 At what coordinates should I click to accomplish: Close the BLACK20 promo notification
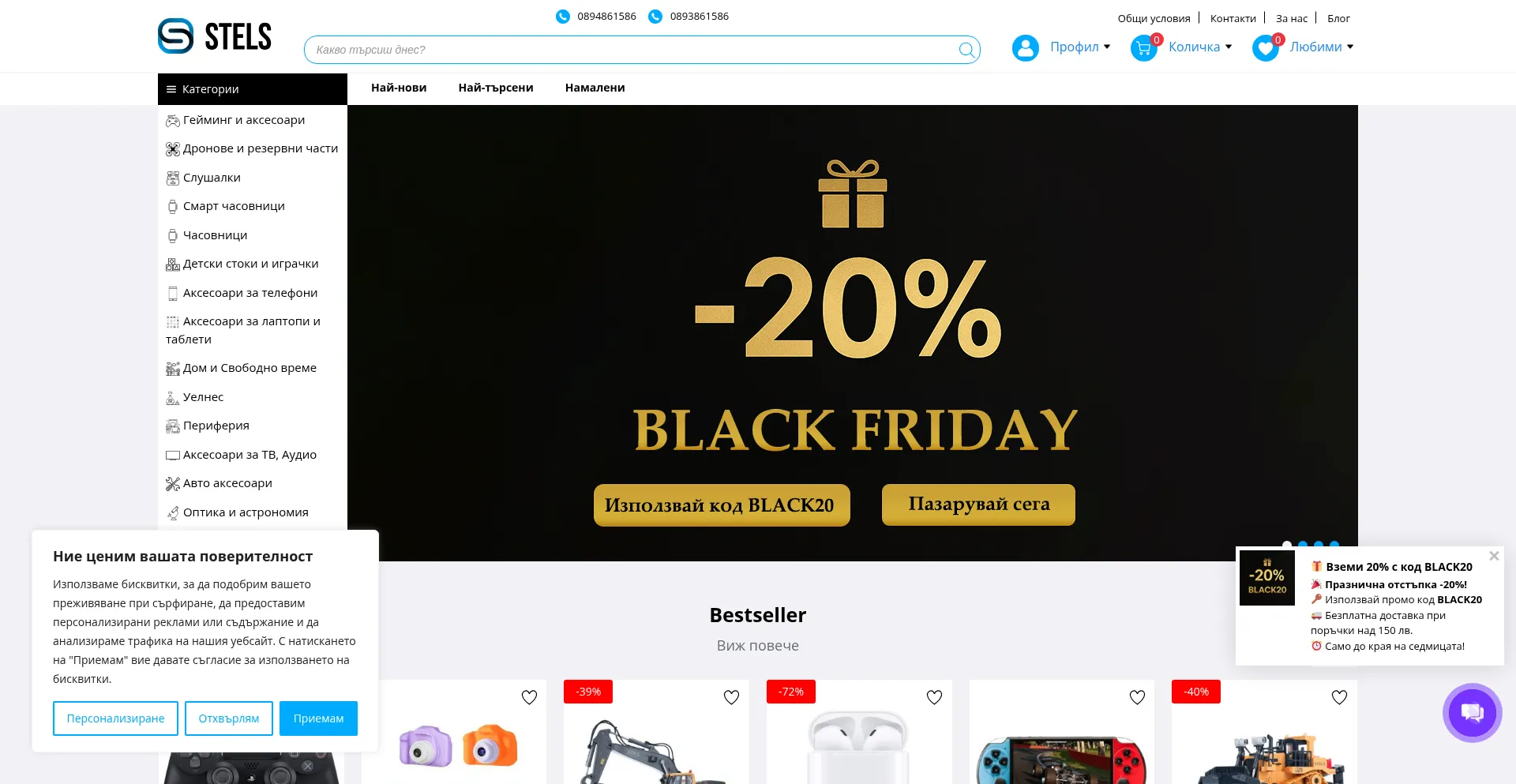click(x=1494, y=556)
